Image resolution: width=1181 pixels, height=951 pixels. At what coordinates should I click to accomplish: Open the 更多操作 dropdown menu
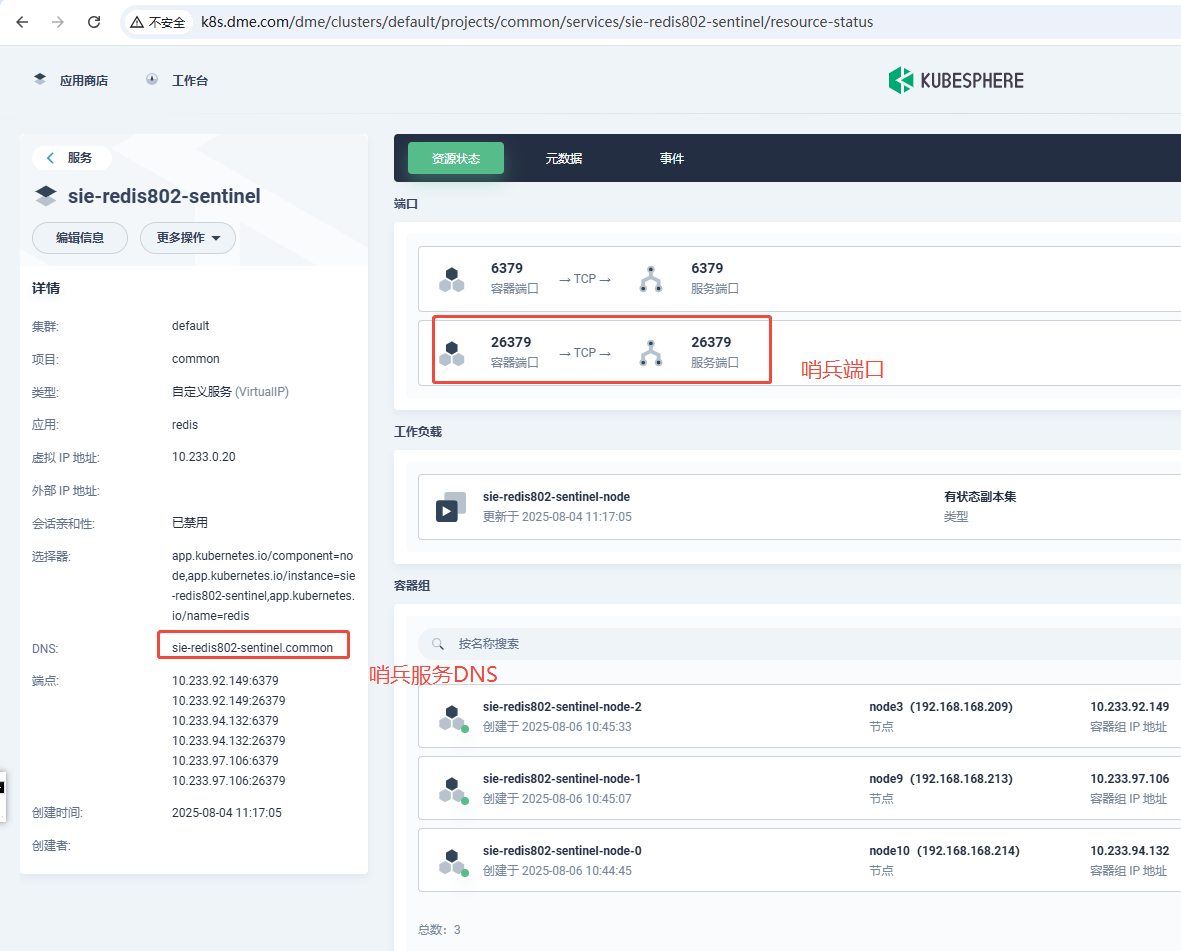pos(188,238)
